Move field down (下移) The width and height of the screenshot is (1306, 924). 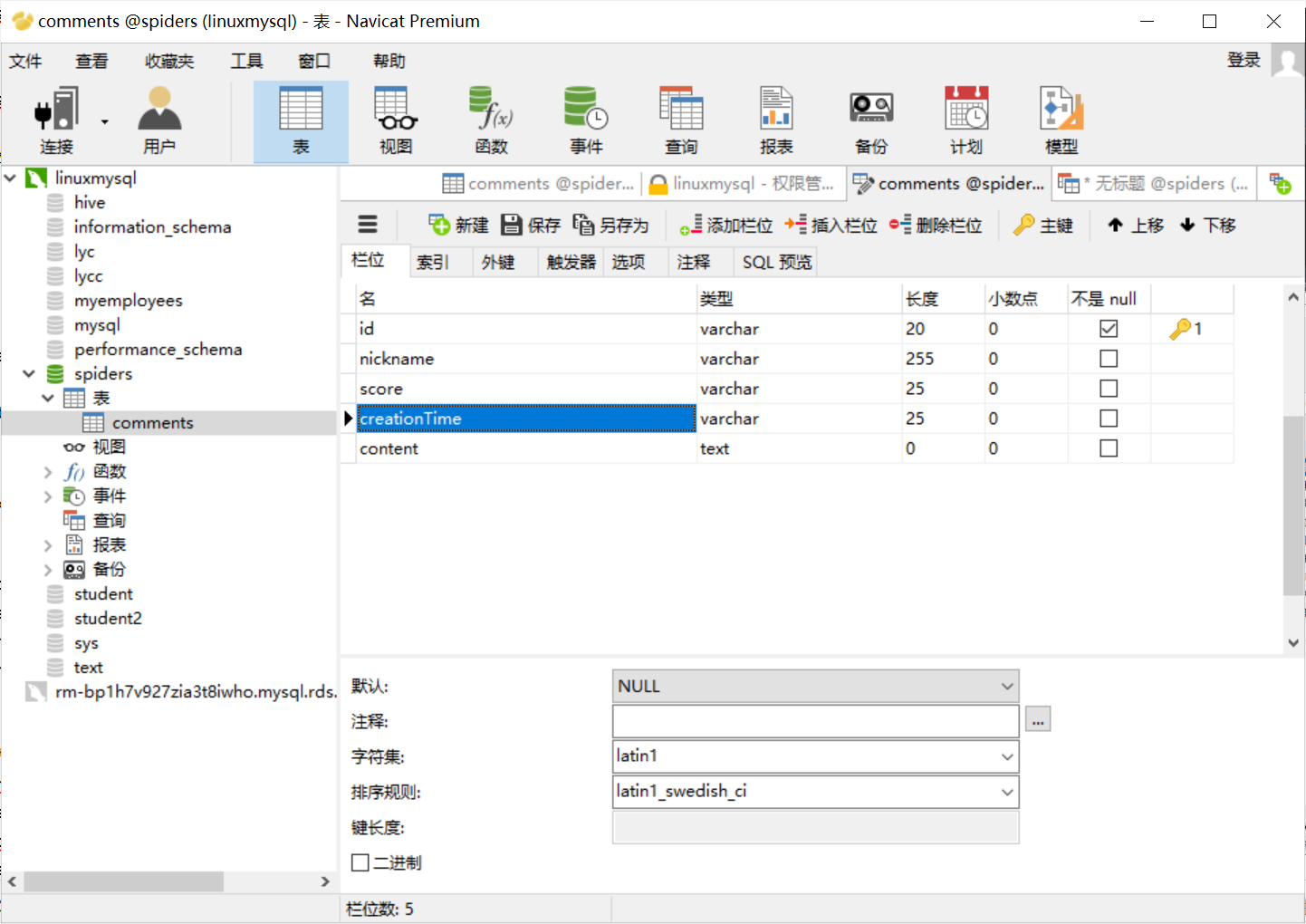(1208, 225)
